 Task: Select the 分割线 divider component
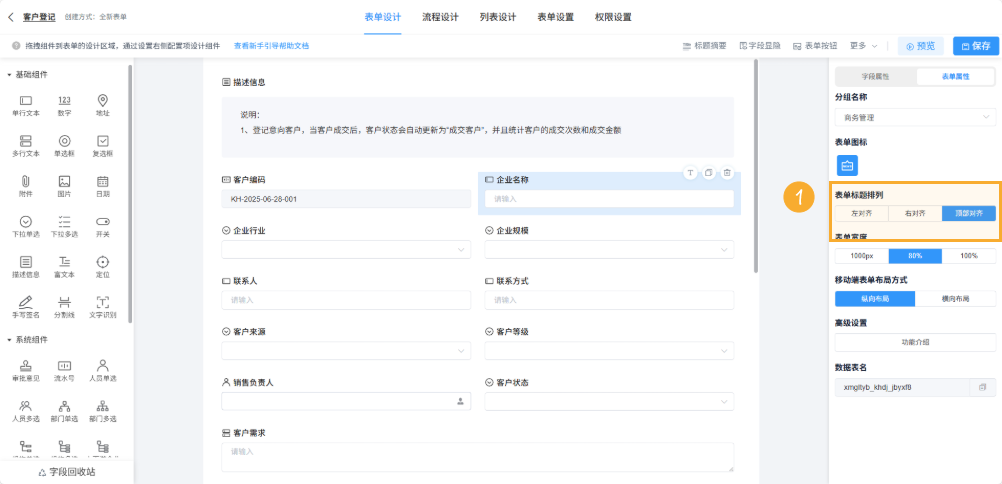[64, 308]
